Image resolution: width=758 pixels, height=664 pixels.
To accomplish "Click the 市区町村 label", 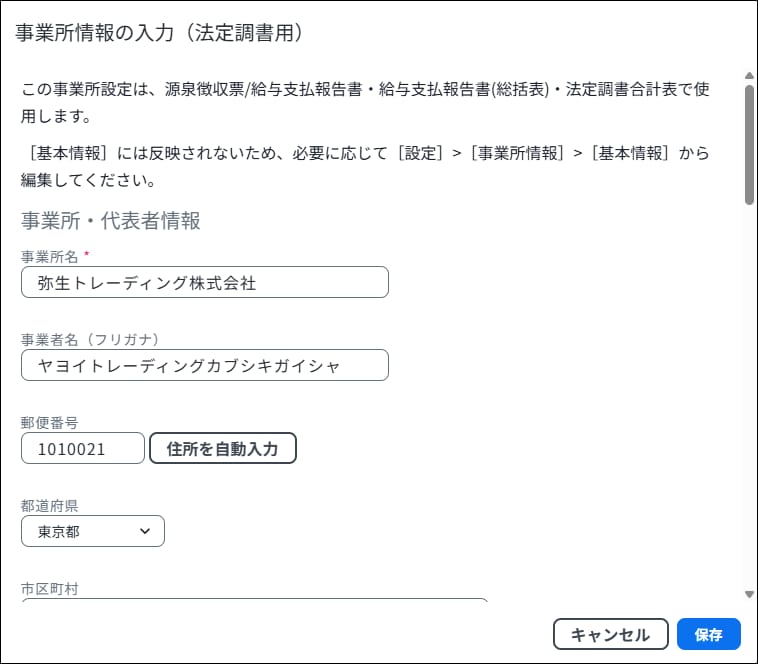I will [x=49, y=588].
